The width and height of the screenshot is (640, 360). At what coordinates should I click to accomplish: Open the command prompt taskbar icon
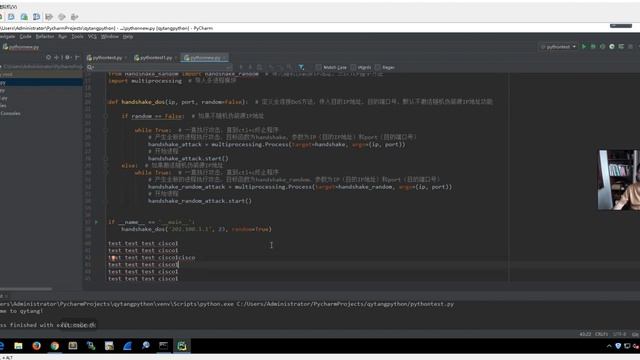click(164, 346)
